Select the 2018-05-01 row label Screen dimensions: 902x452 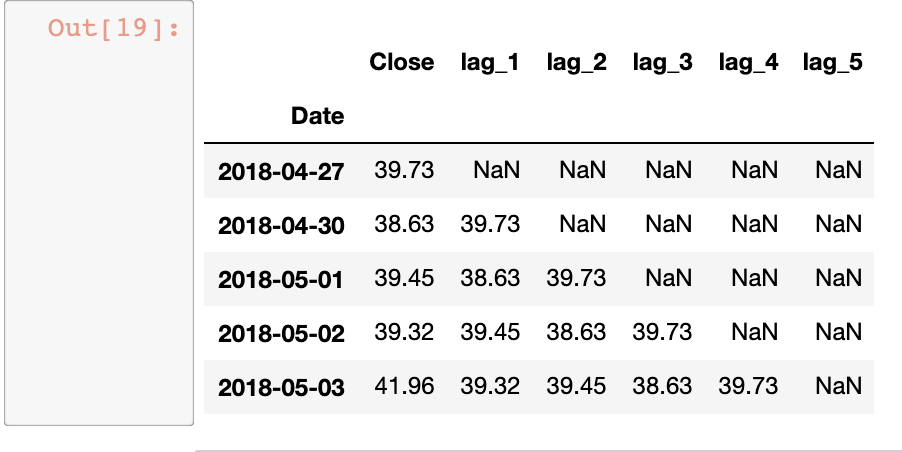coord(281,279)
